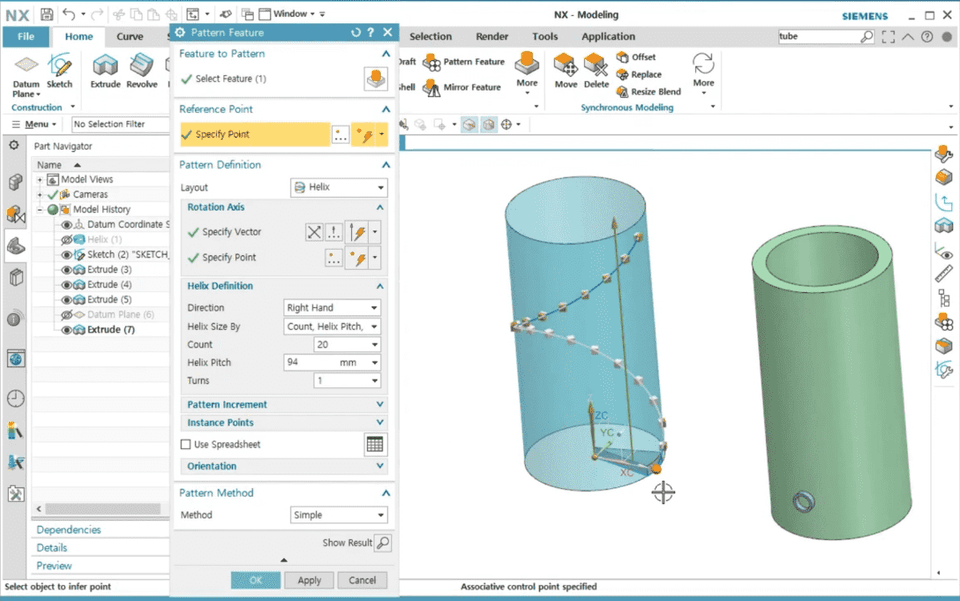Enable the Use Spreadsheet checkbox
Image resolution: width=960 pixels, height=601 pixels.
[x=186, y=444]
